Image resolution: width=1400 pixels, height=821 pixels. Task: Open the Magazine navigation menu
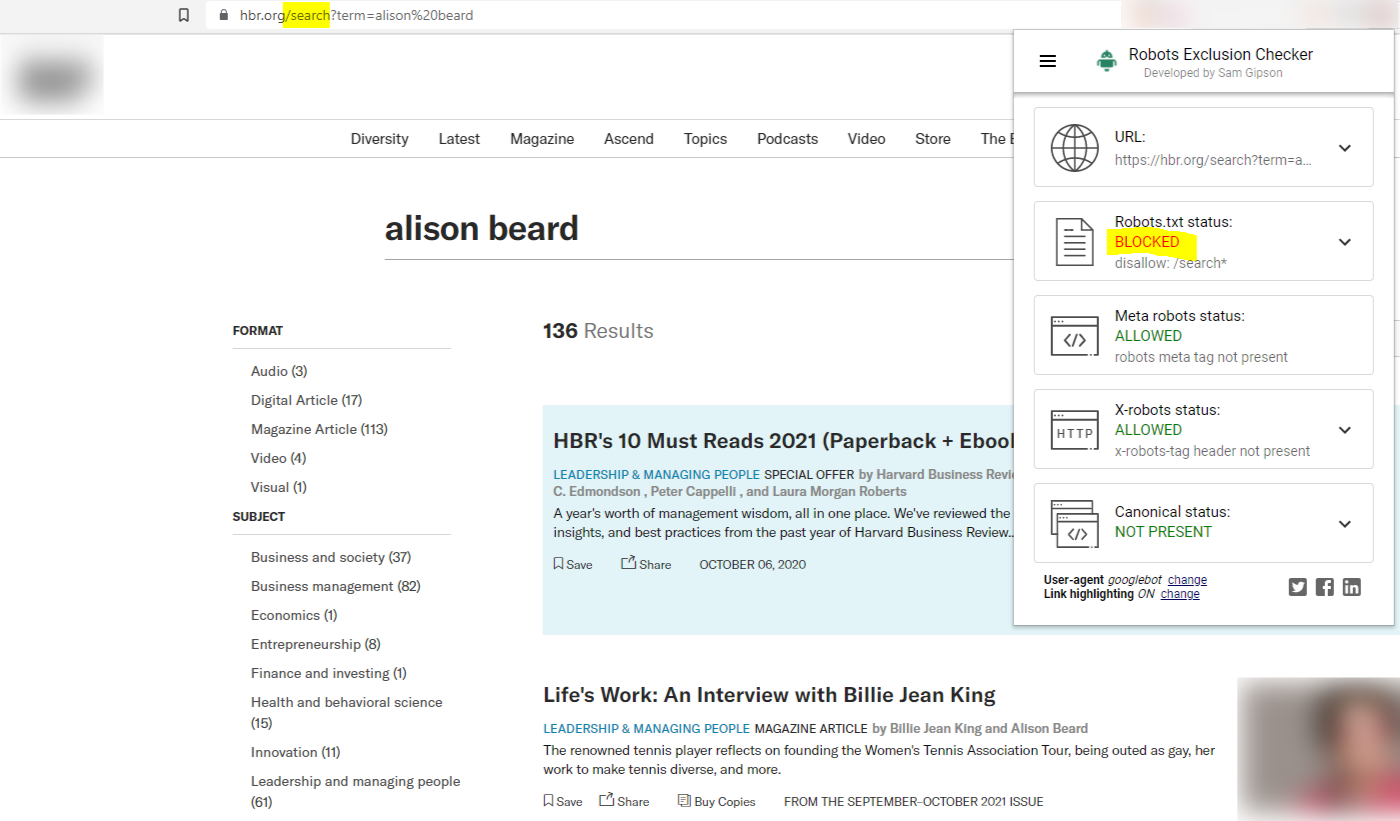point(541,139)
